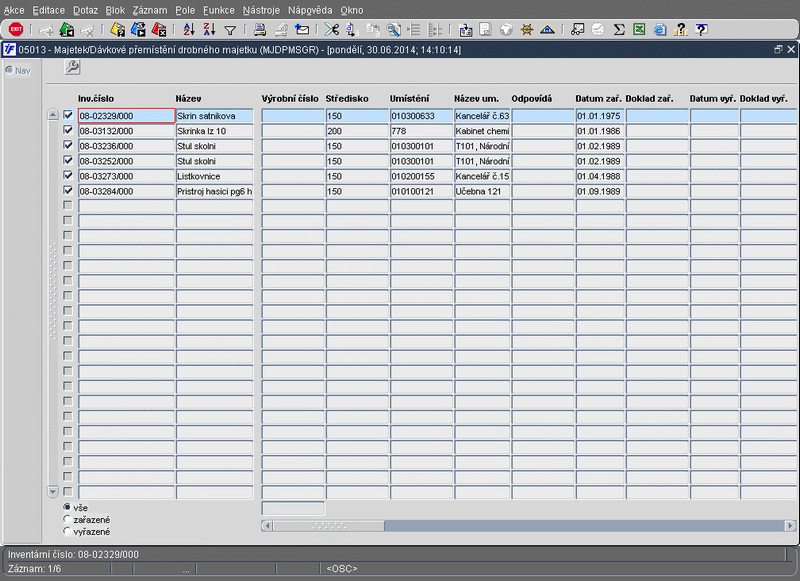Click the red EXIT stop-sign icon
The image size is (800, 581).
pos(16,30)
